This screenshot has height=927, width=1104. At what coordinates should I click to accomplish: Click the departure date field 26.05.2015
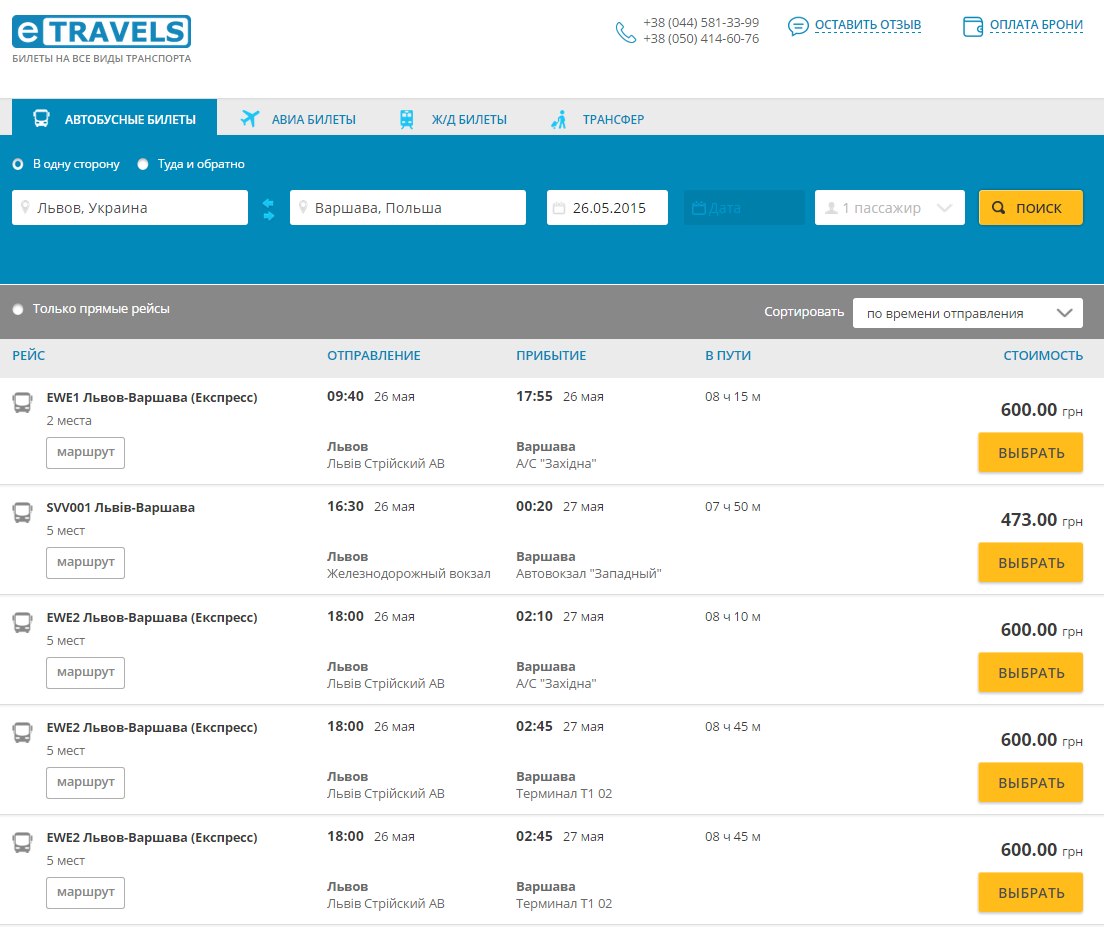click(x=607, y=208)
